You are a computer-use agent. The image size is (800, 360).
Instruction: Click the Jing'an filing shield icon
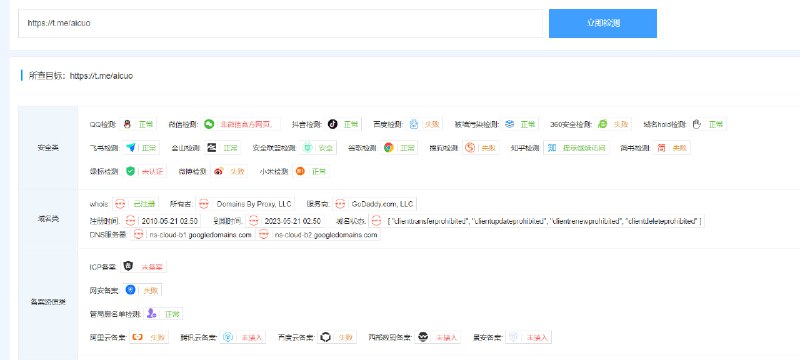(514, 337)
